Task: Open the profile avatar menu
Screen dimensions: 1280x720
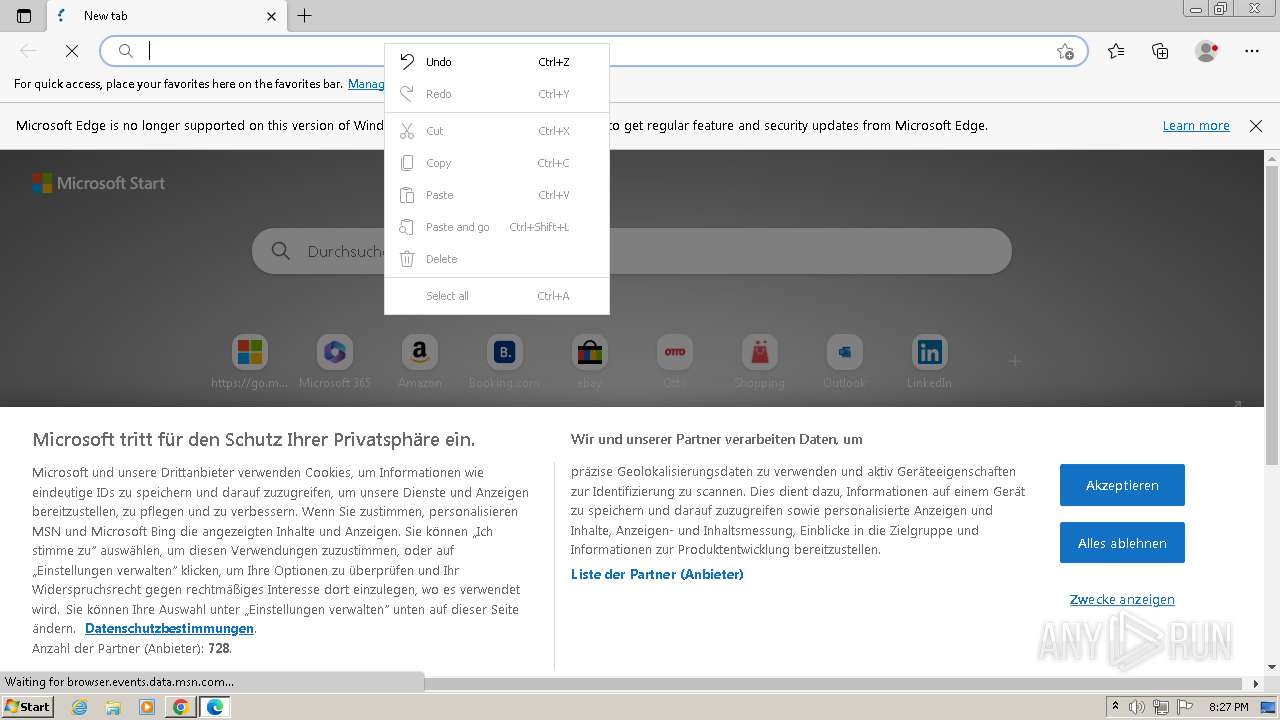Action: [x=1206, y=51]
